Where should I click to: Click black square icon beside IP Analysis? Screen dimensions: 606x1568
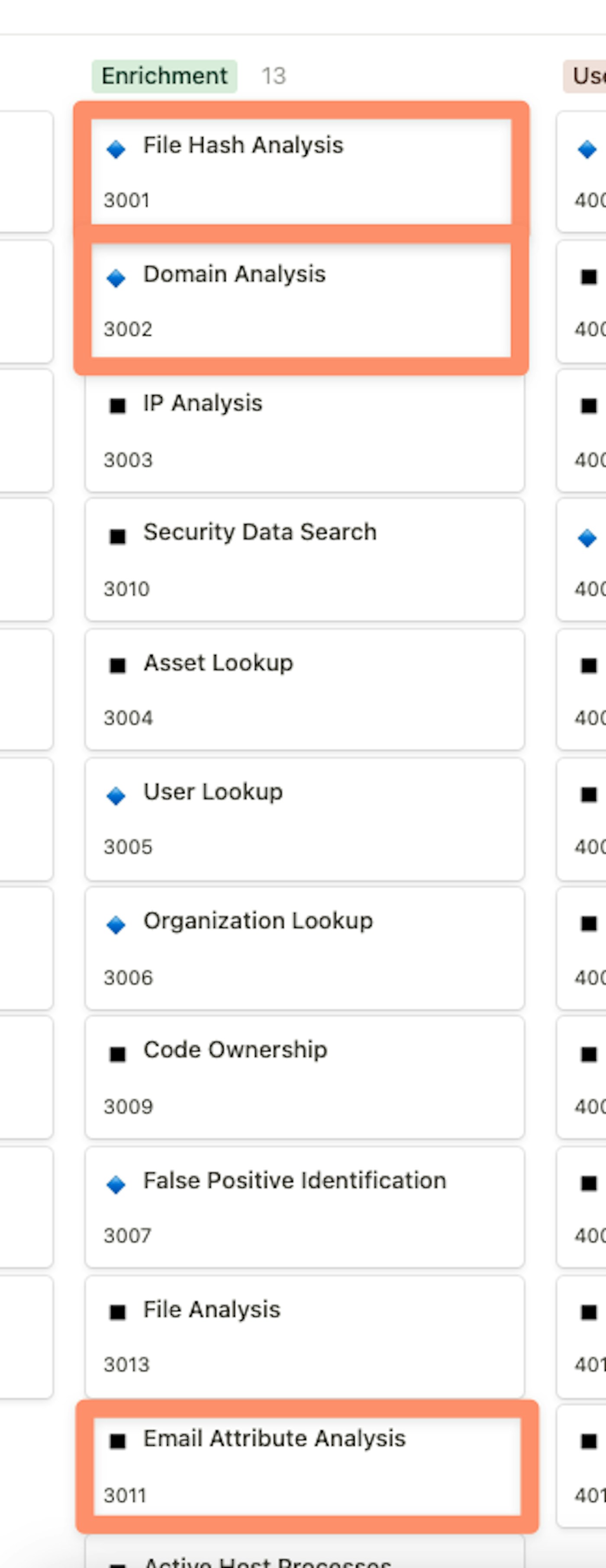tap(117, 405)
